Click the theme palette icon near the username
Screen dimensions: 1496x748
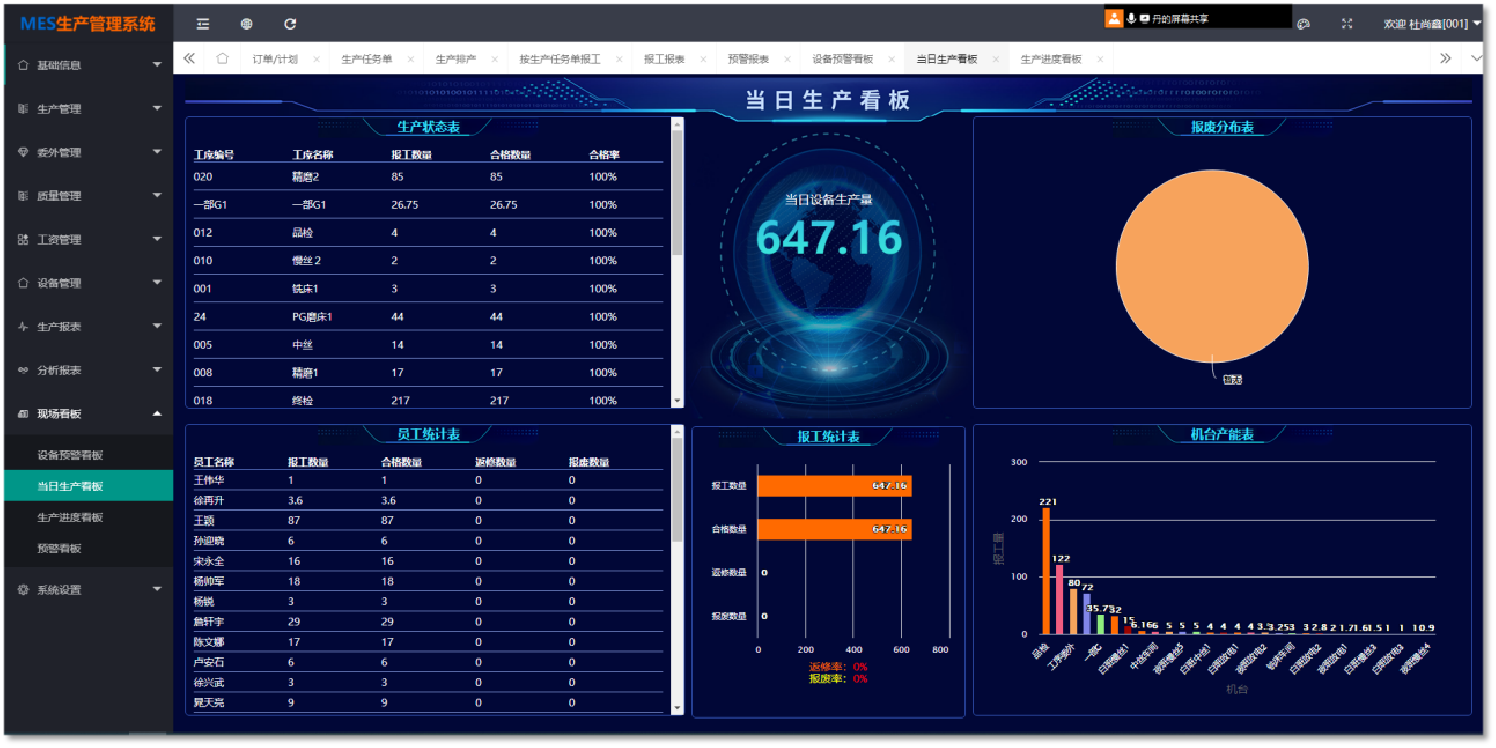(1303, 22)
